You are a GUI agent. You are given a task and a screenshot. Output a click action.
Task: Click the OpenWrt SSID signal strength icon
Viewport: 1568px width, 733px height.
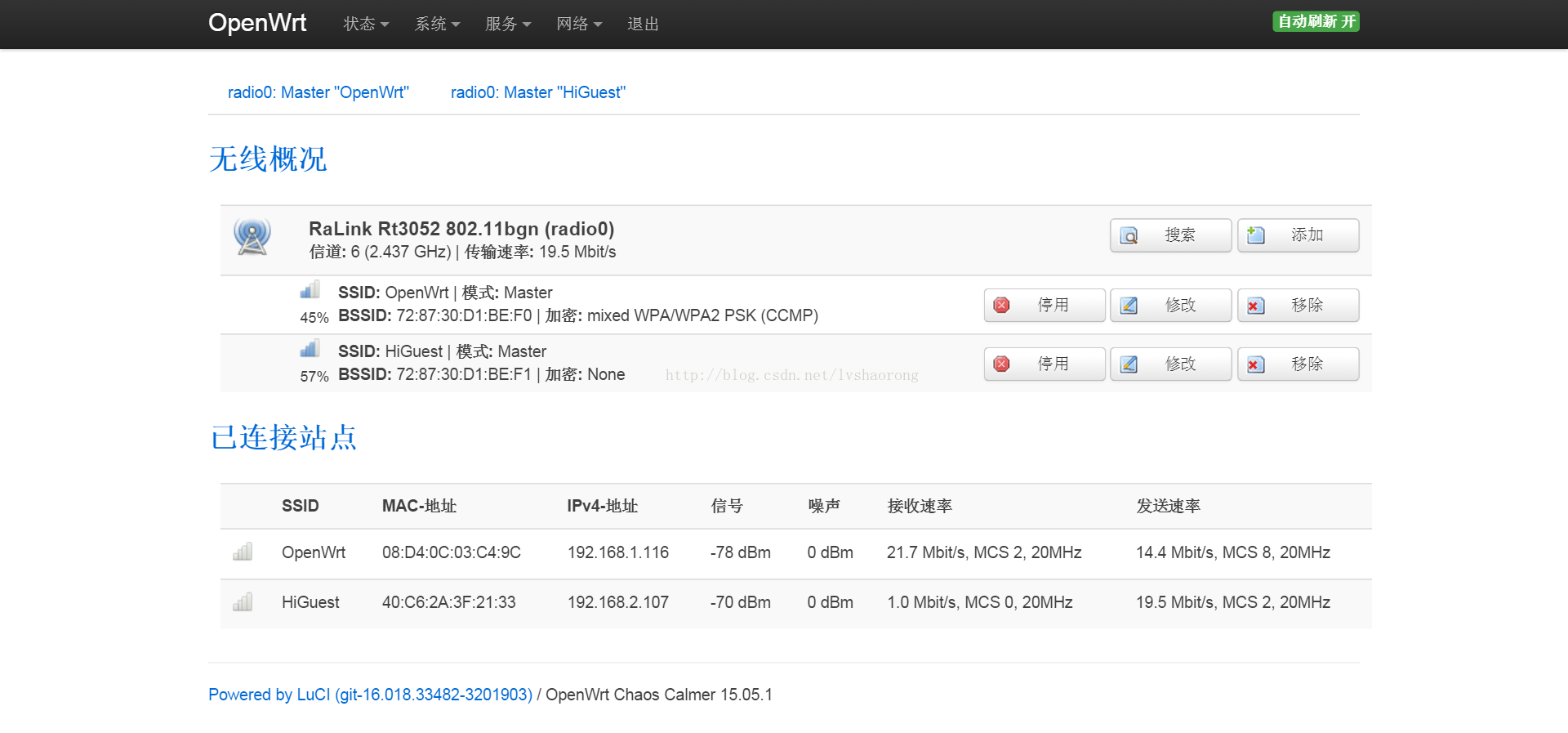pos(310,290)
